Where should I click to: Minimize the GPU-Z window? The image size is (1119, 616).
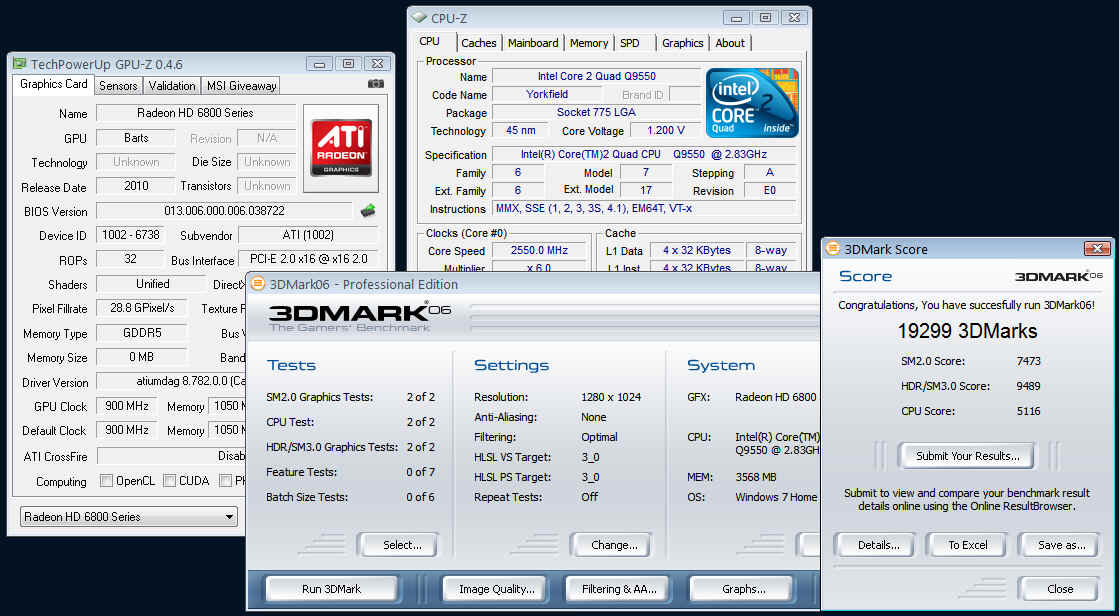[x=319, y=64]
